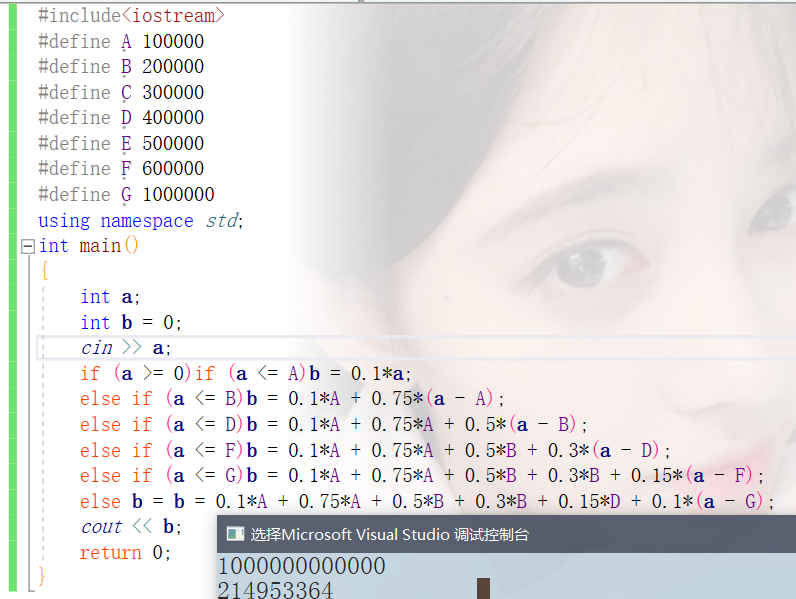Screen dimensions: 796x599
Task: Place cursor on using namespace std line
Action: (140, 220)
